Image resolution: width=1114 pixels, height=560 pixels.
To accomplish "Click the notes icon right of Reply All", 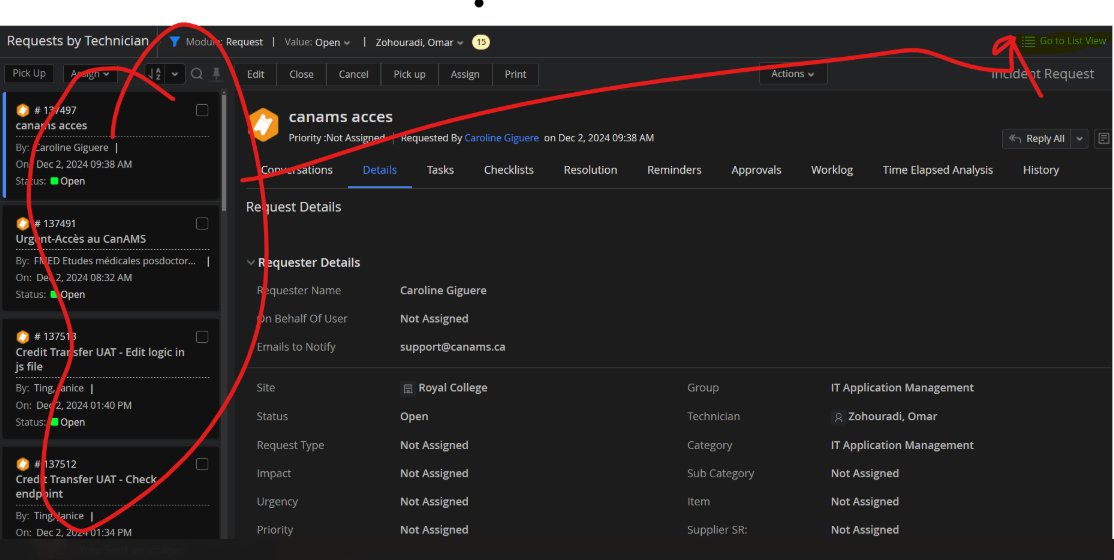I will pyautogui.click(x=1103, y=139).
